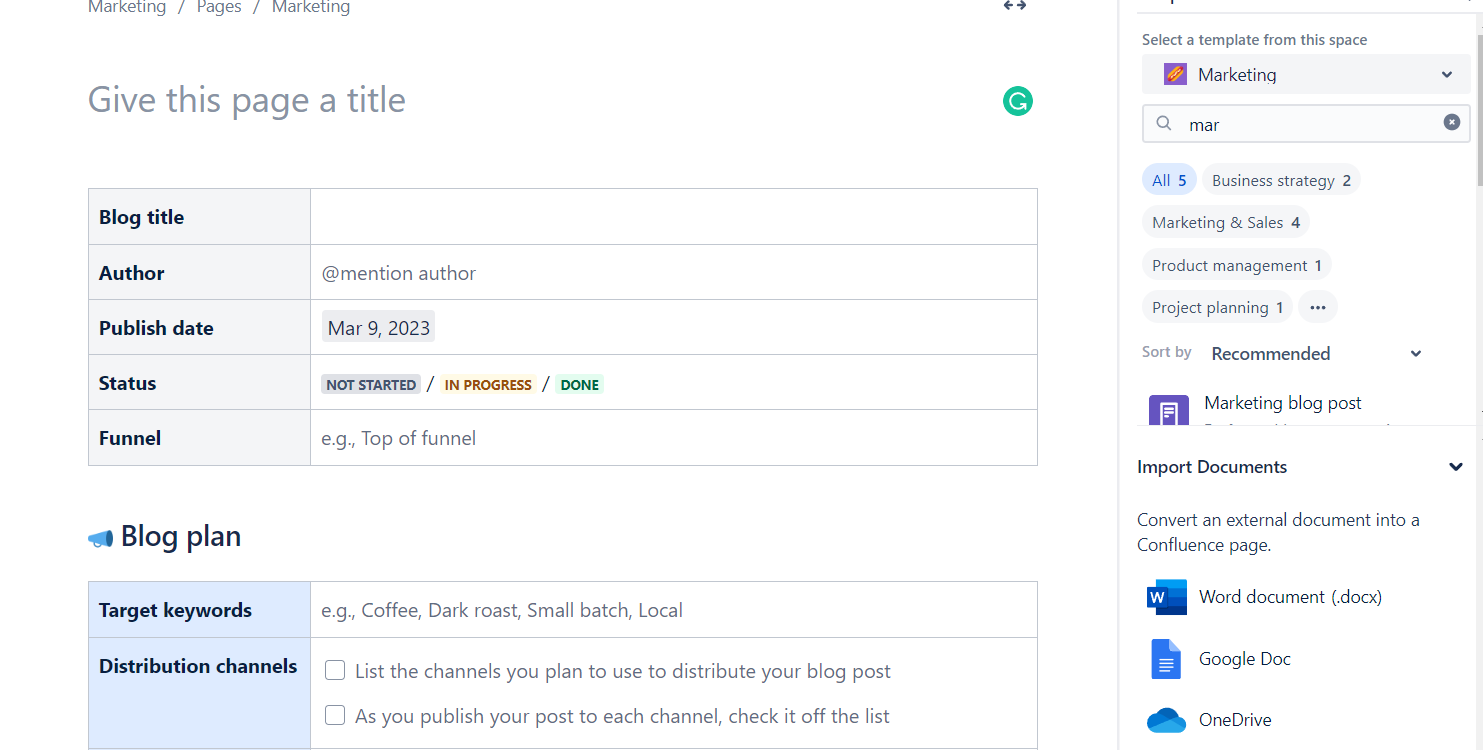
Task: Select the "All 5" filter tab
Action: pyautogui.click(x=1169, y=180)
